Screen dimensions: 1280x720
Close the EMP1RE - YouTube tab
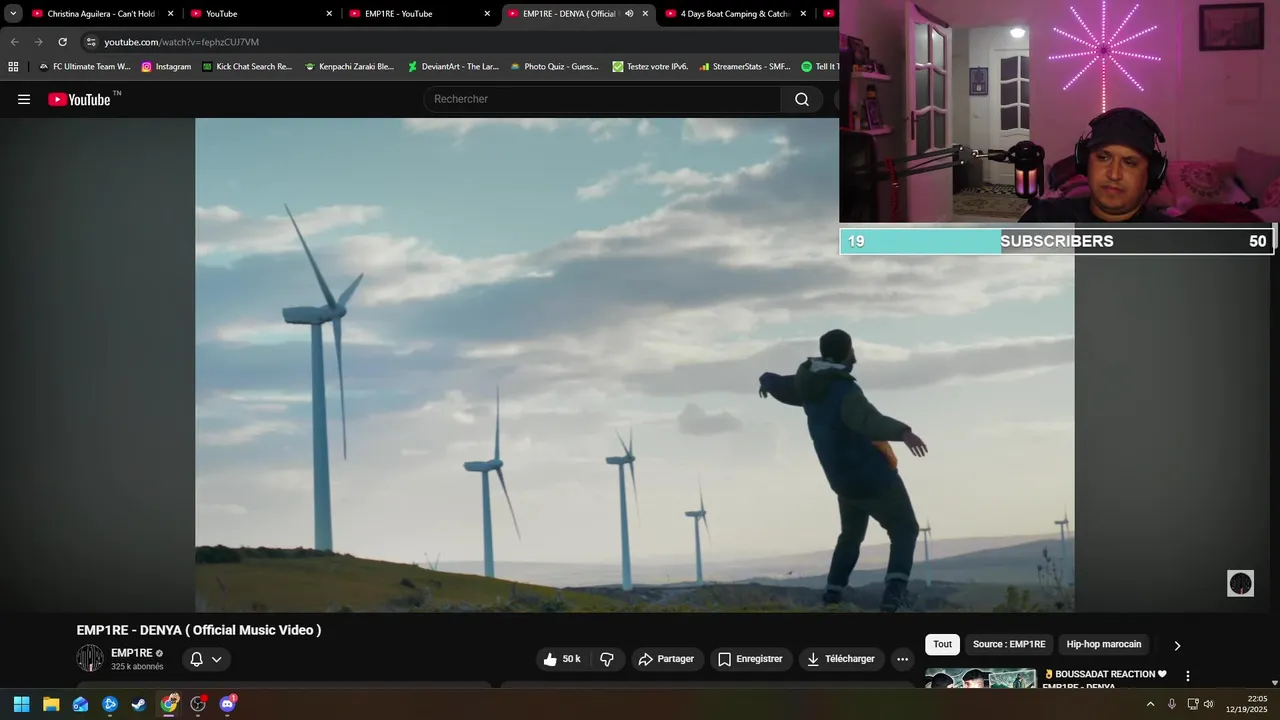click(487, 14)
